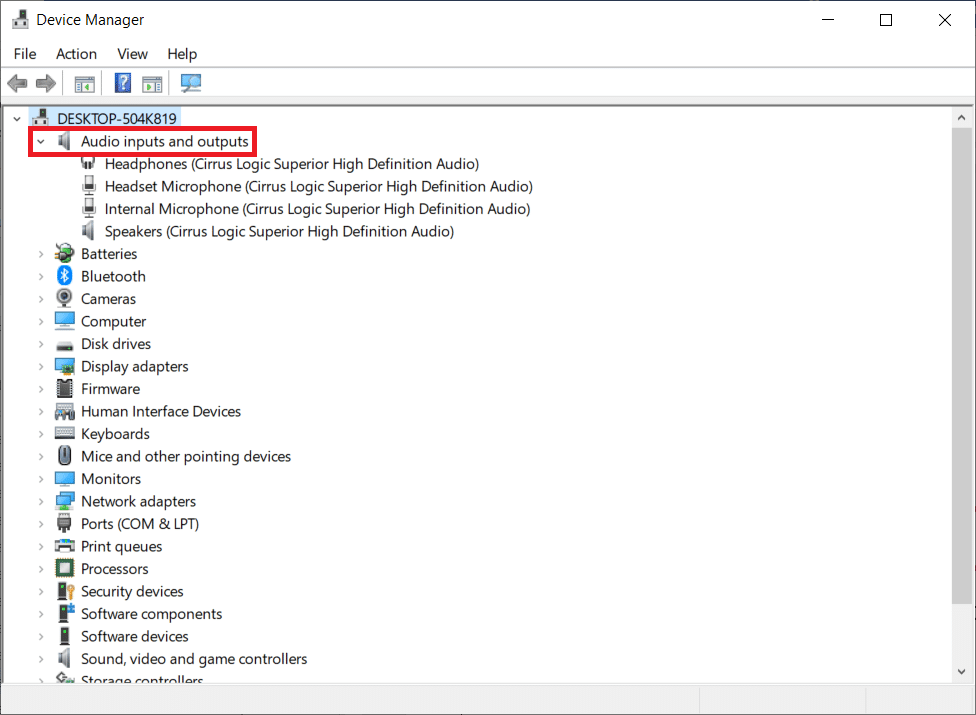Select the Computer label
Viewport: 976px width, 715px height.
pos(113,321)
